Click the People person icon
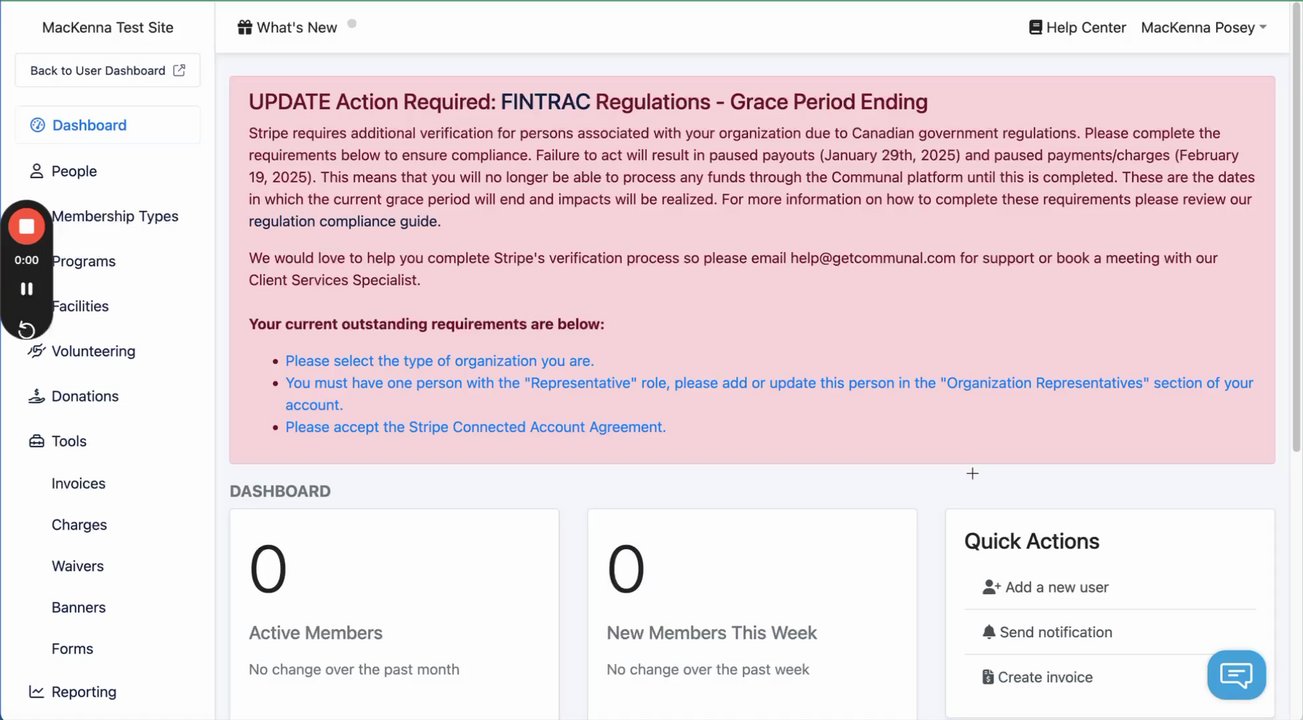Image resolution: width=1303 pixels, height=720 pixels. click(x=37, y=171)
